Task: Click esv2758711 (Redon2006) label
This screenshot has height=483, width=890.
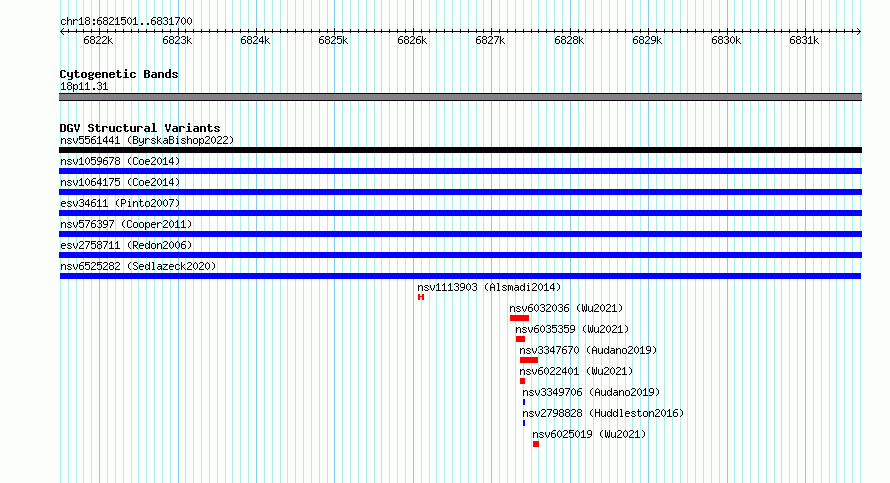Action: click(126, 245)
